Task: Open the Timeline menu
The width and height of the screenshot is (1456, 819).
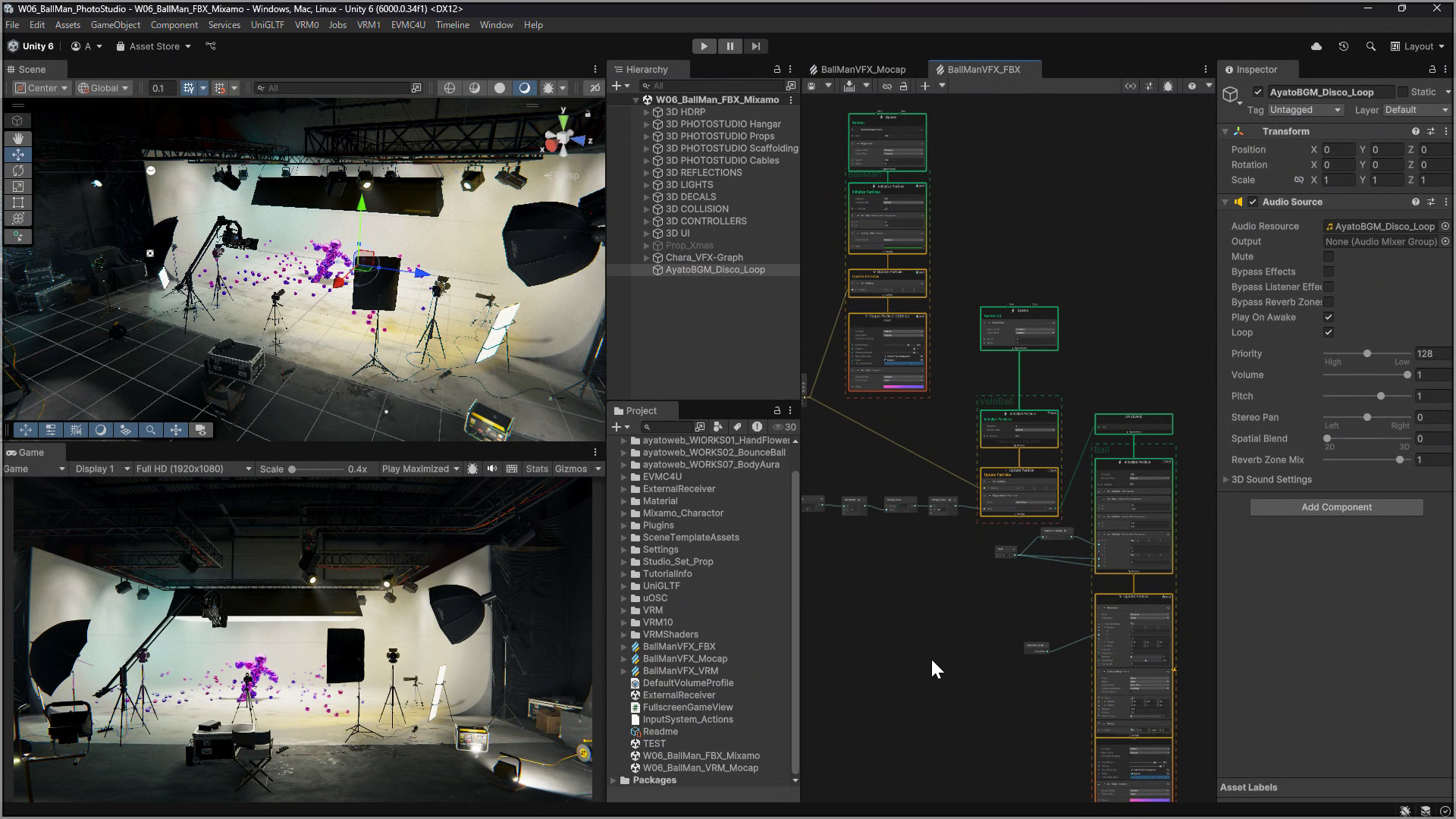Action: [452, 25]
